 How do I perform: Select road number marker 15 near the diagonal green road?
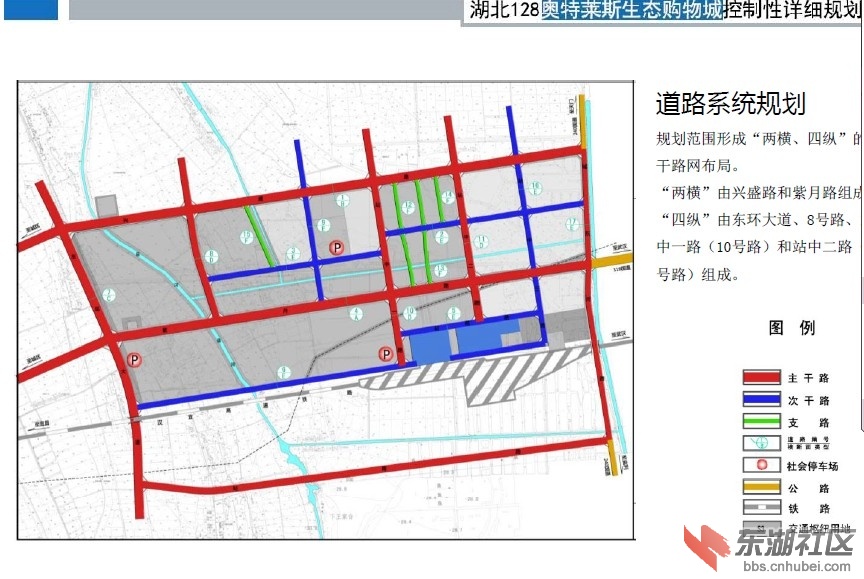246,237
